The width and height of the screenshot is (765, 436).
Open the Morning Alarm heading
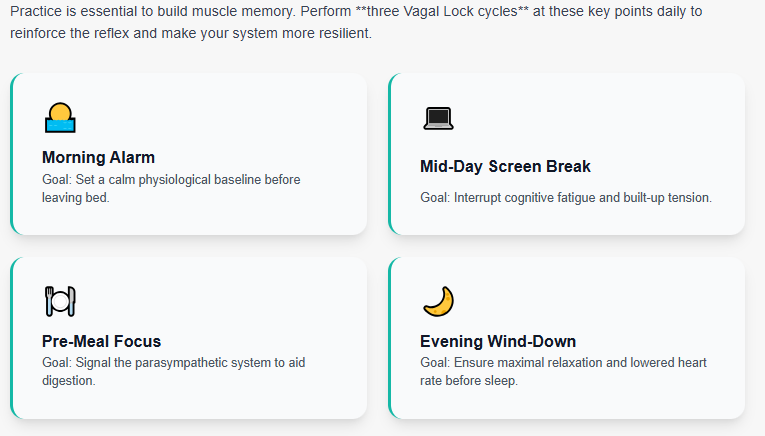(x=98, y=157)
